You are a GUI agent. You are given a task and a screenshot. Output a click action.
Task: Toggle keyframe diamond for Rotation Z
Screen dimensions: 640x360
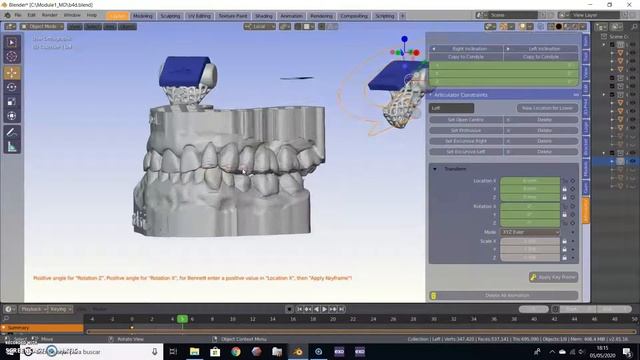(573, 223)
